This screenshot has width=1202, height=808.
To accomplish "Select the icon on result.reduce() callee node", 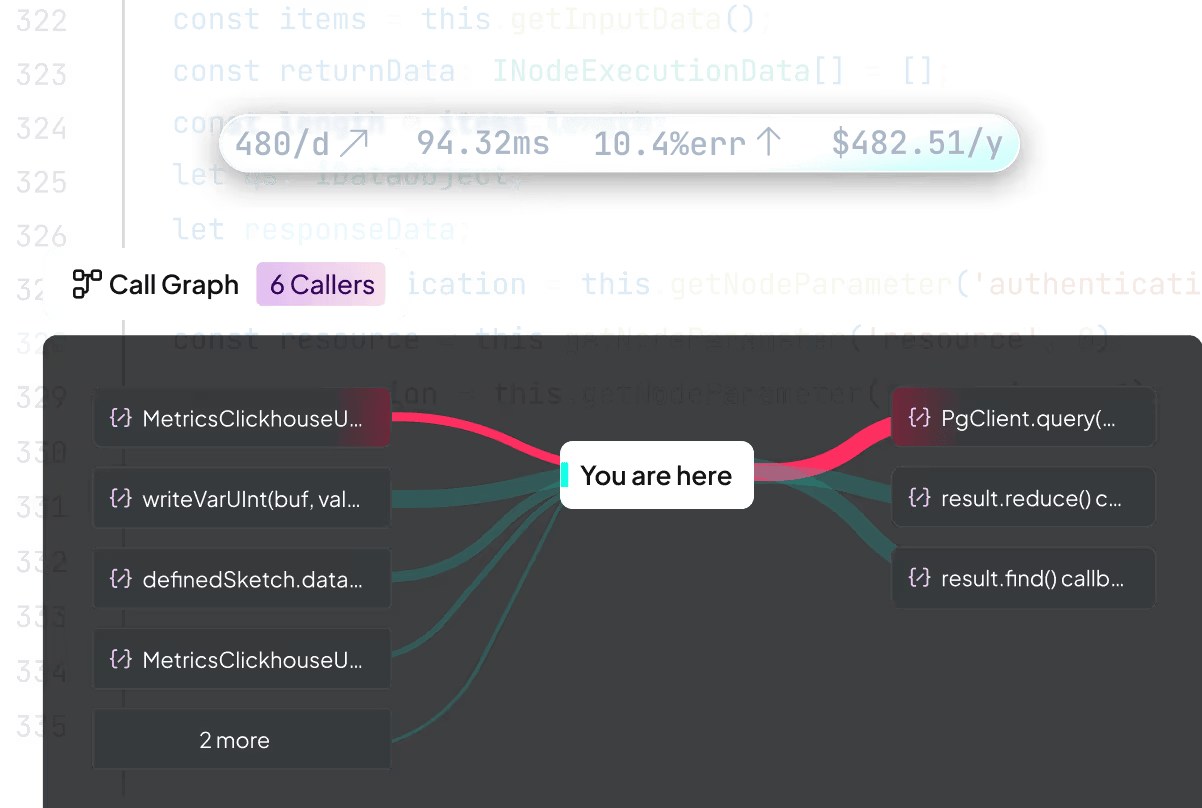I will click(919, 497).
